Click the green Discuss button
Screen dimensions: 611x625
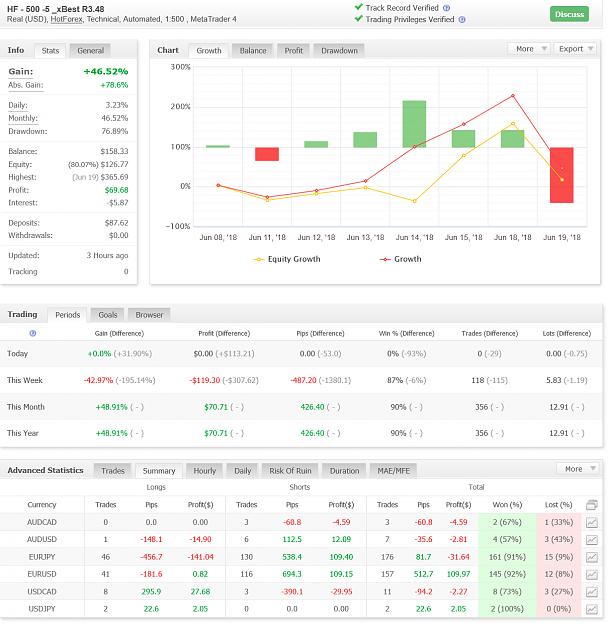569,14
